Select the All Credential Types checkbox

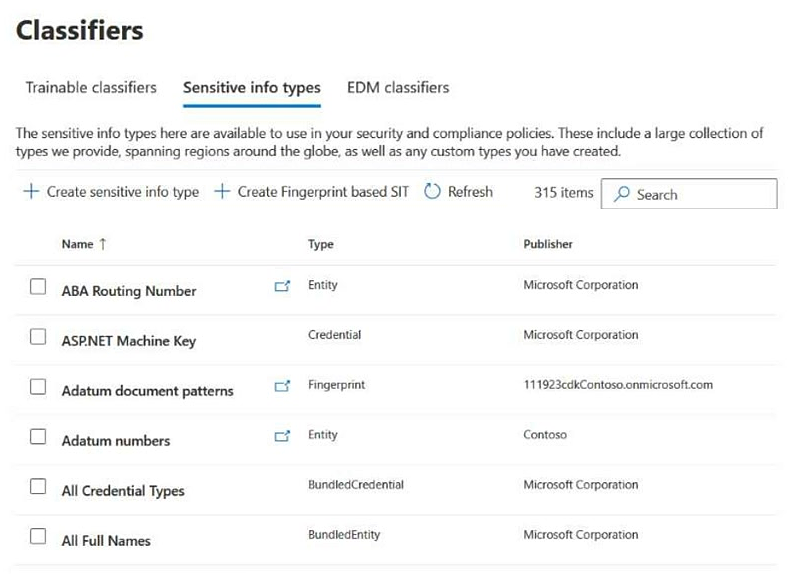(38, 486)
